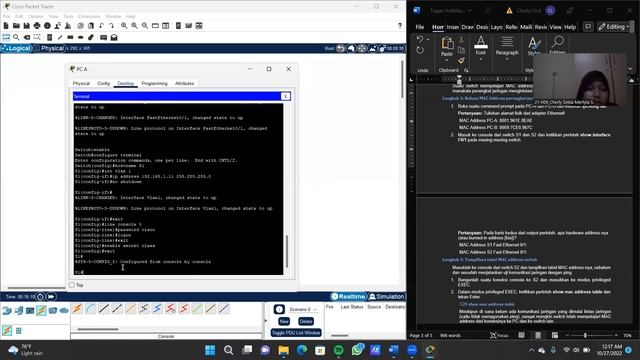Expand the Paragraph group dropdown in Word
The width and height of the screenshot is (640, 360).
click(x=507, y=59)
